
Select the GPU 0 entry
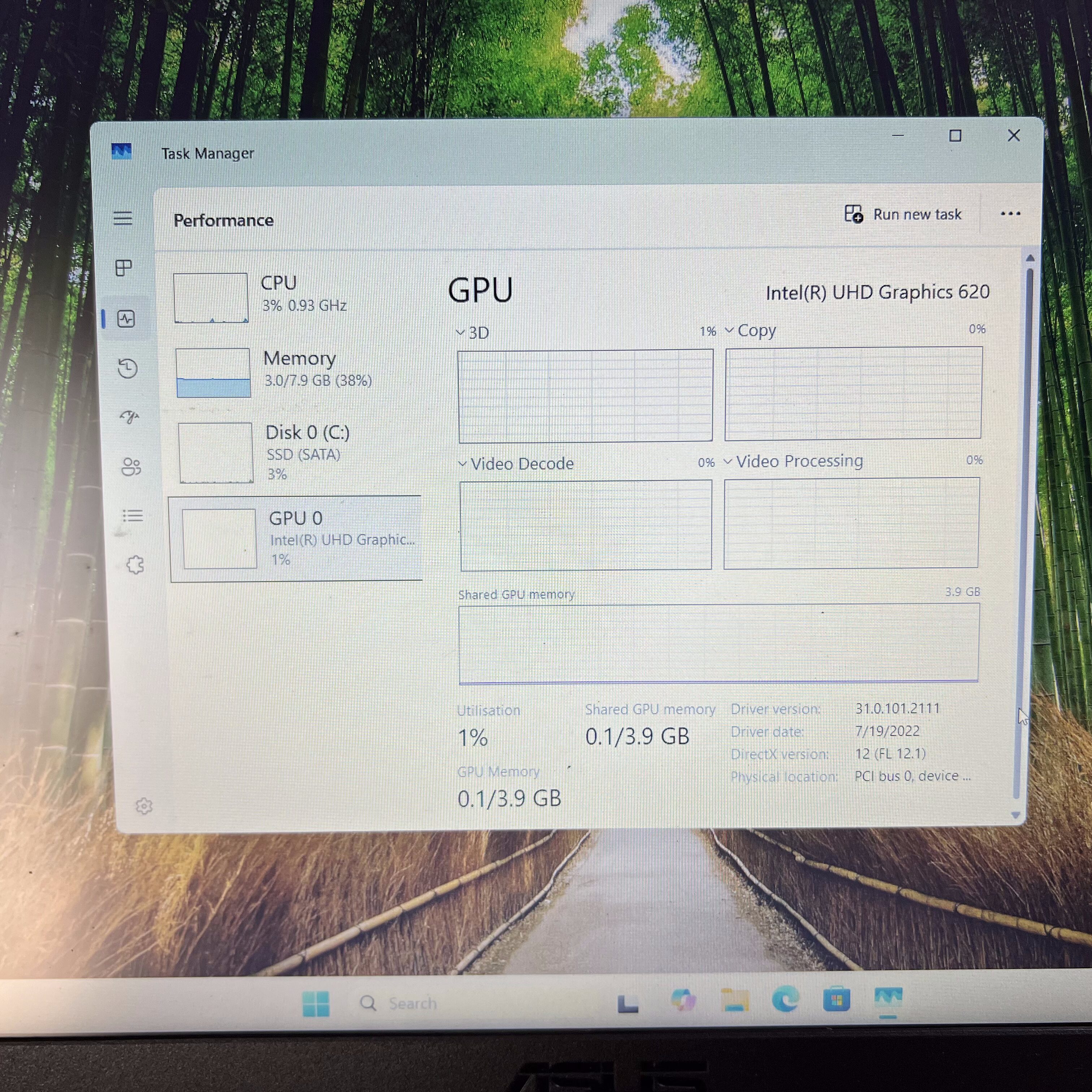coord(296,539)
